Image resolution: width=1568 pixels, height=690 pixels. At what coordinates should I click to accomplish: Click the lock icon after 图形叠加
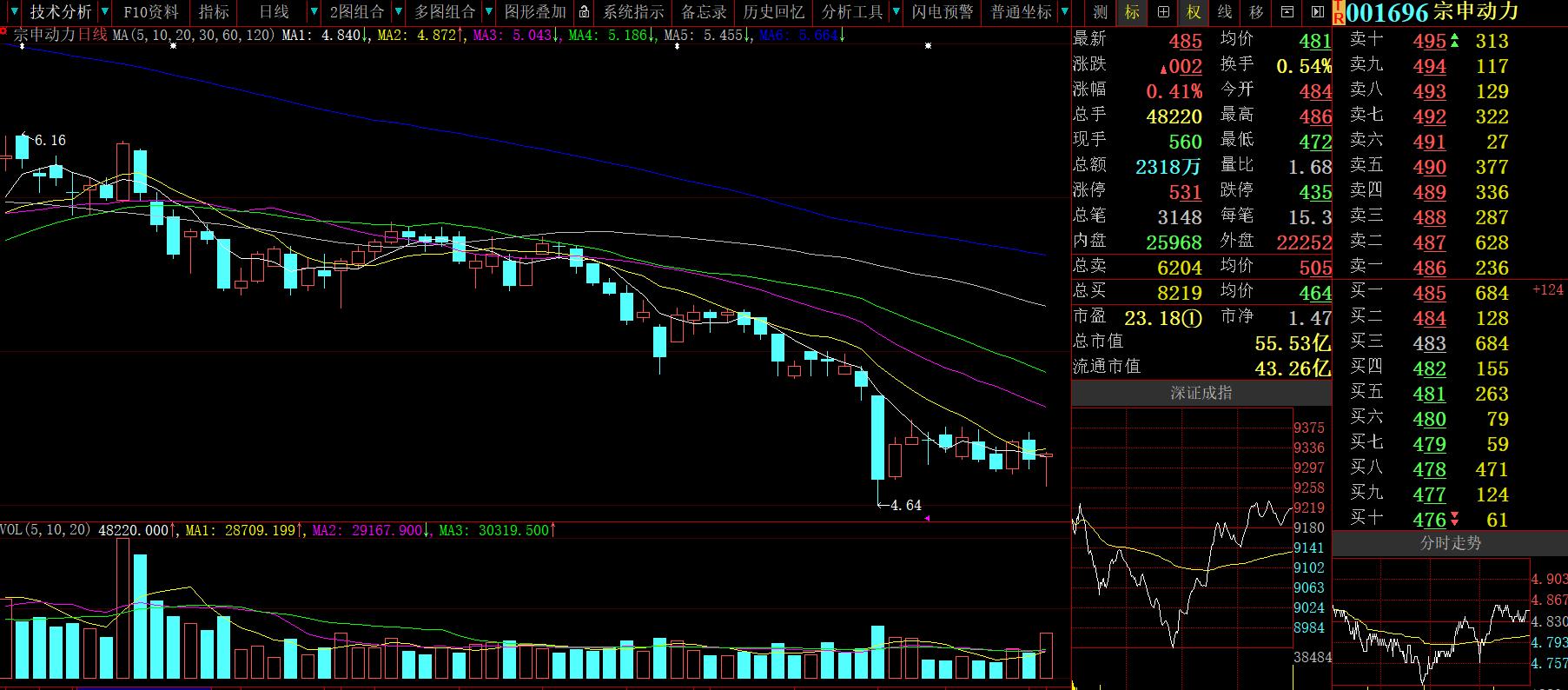coord(585,12)
